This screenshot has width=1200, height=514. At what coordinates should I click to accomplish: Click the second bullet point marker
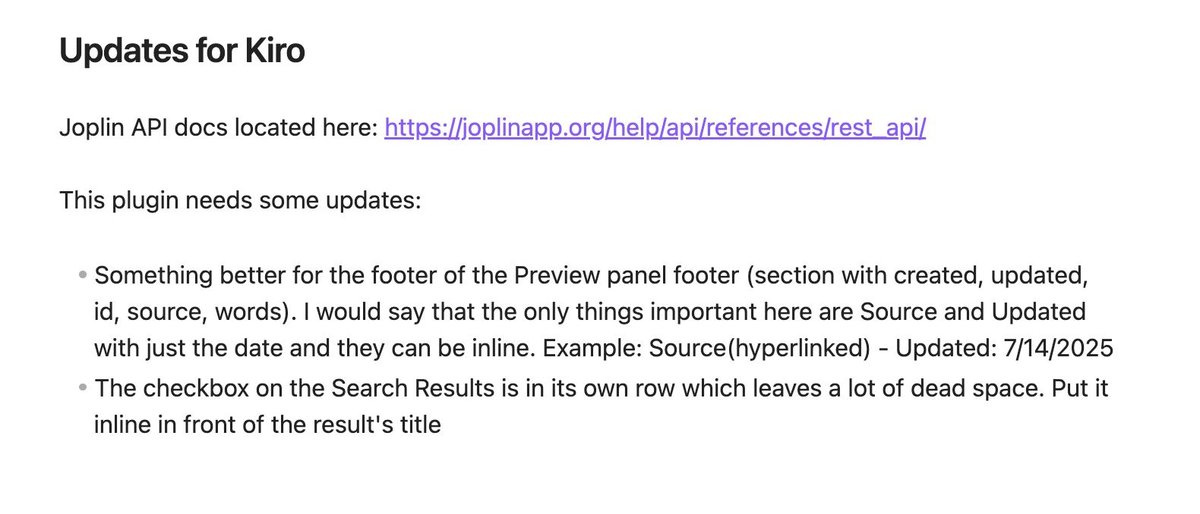84,387
